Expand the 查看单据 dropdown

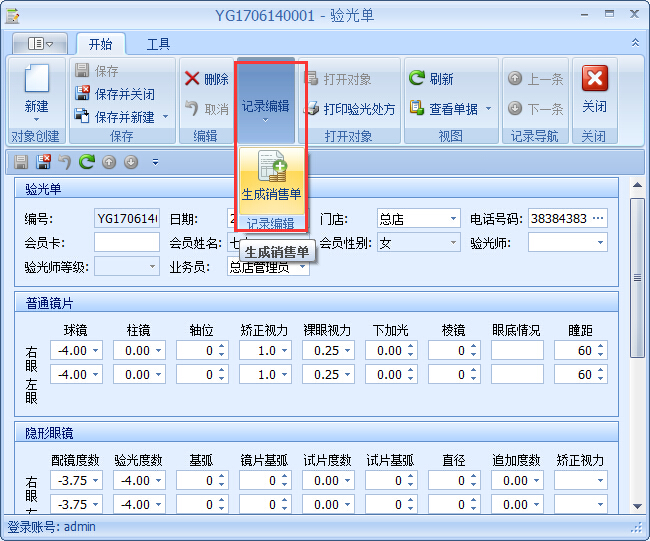tap(488, 109)
